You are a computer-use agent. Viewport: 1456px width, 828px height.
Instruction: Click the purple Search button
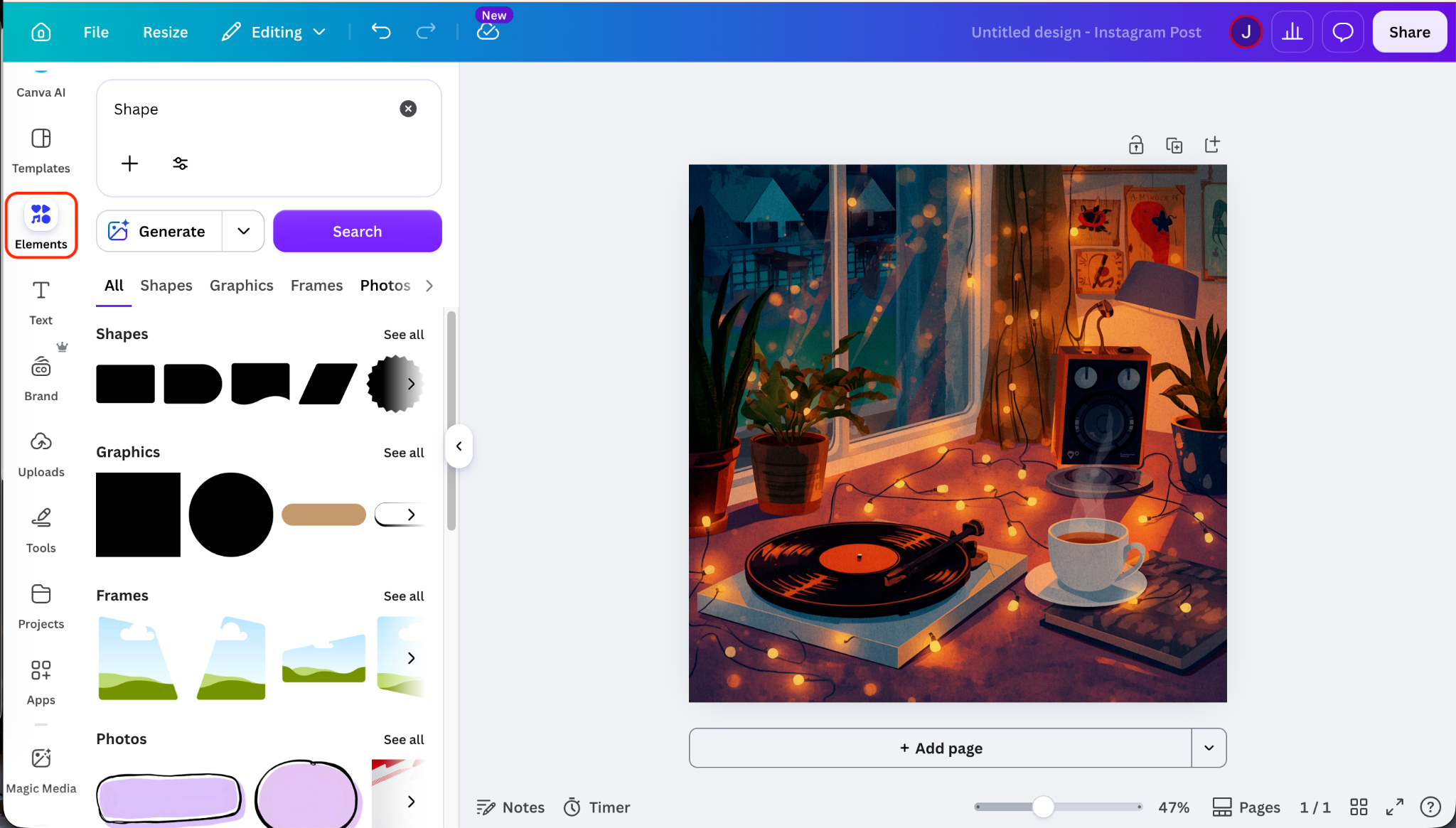coord(358,231)
